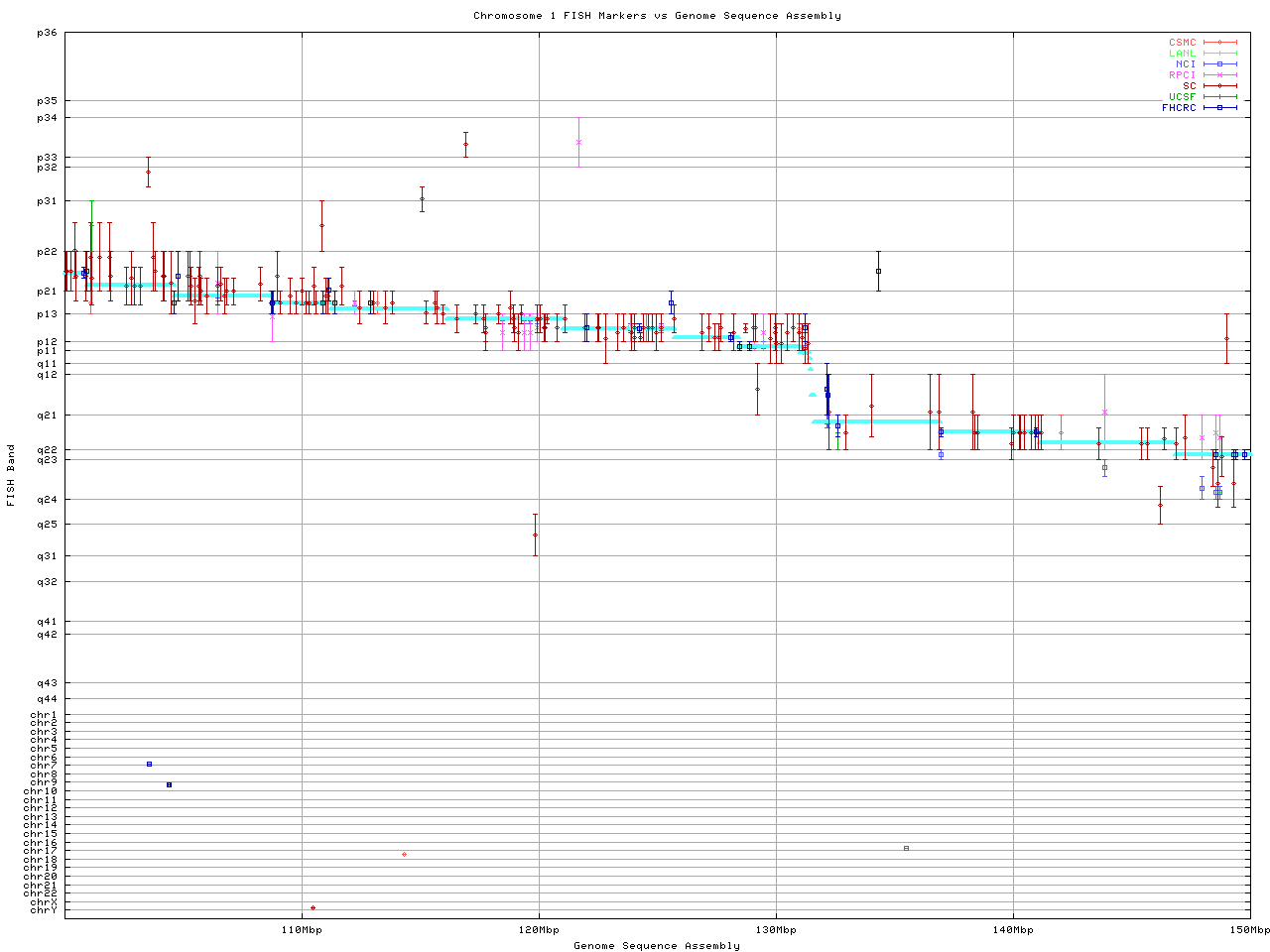Click the Genome Sequence Assembly axis title
This screenshot has height=952, width=1270.
[657, 946]
